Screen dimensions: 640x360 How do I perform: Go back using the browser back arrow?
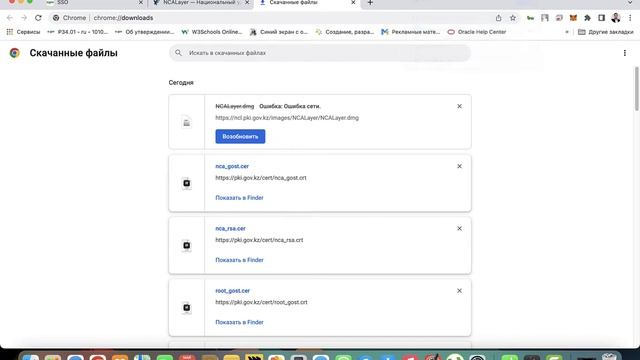point(10,18)
